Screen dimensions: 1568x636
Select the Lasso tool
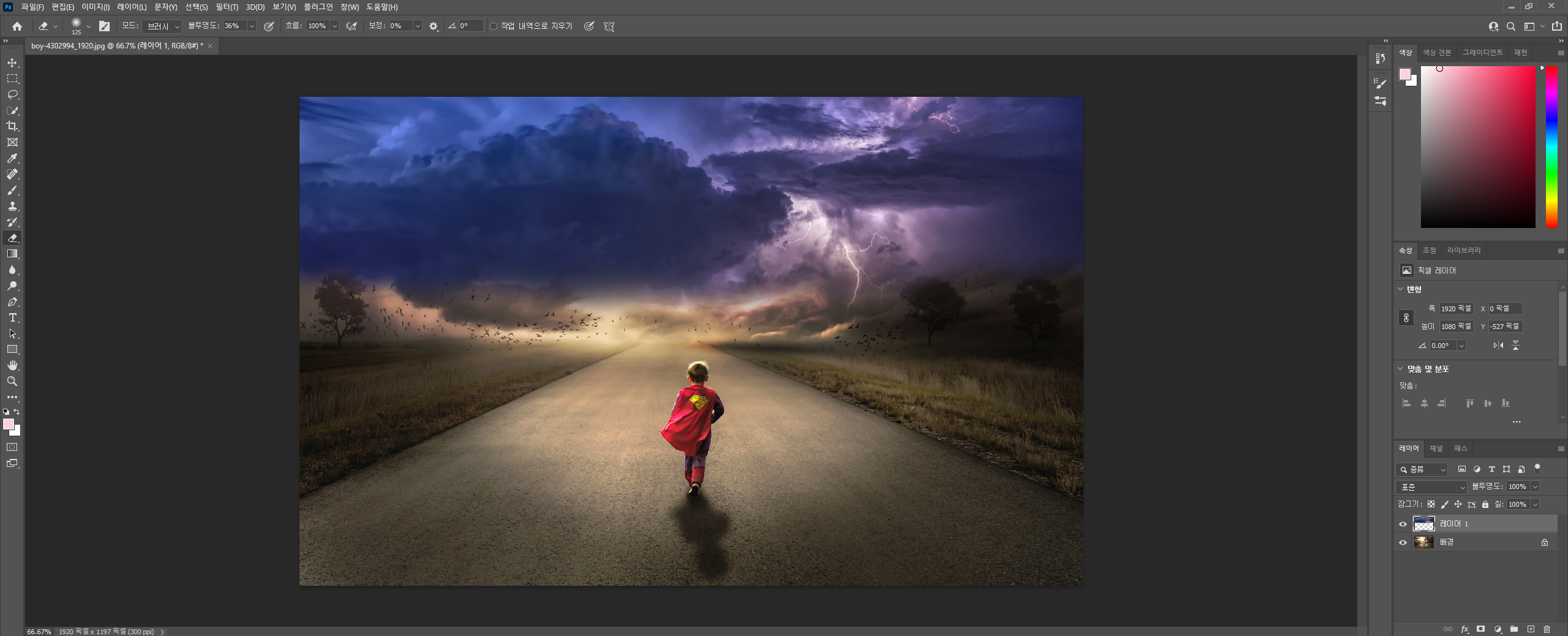pos(12,94)
